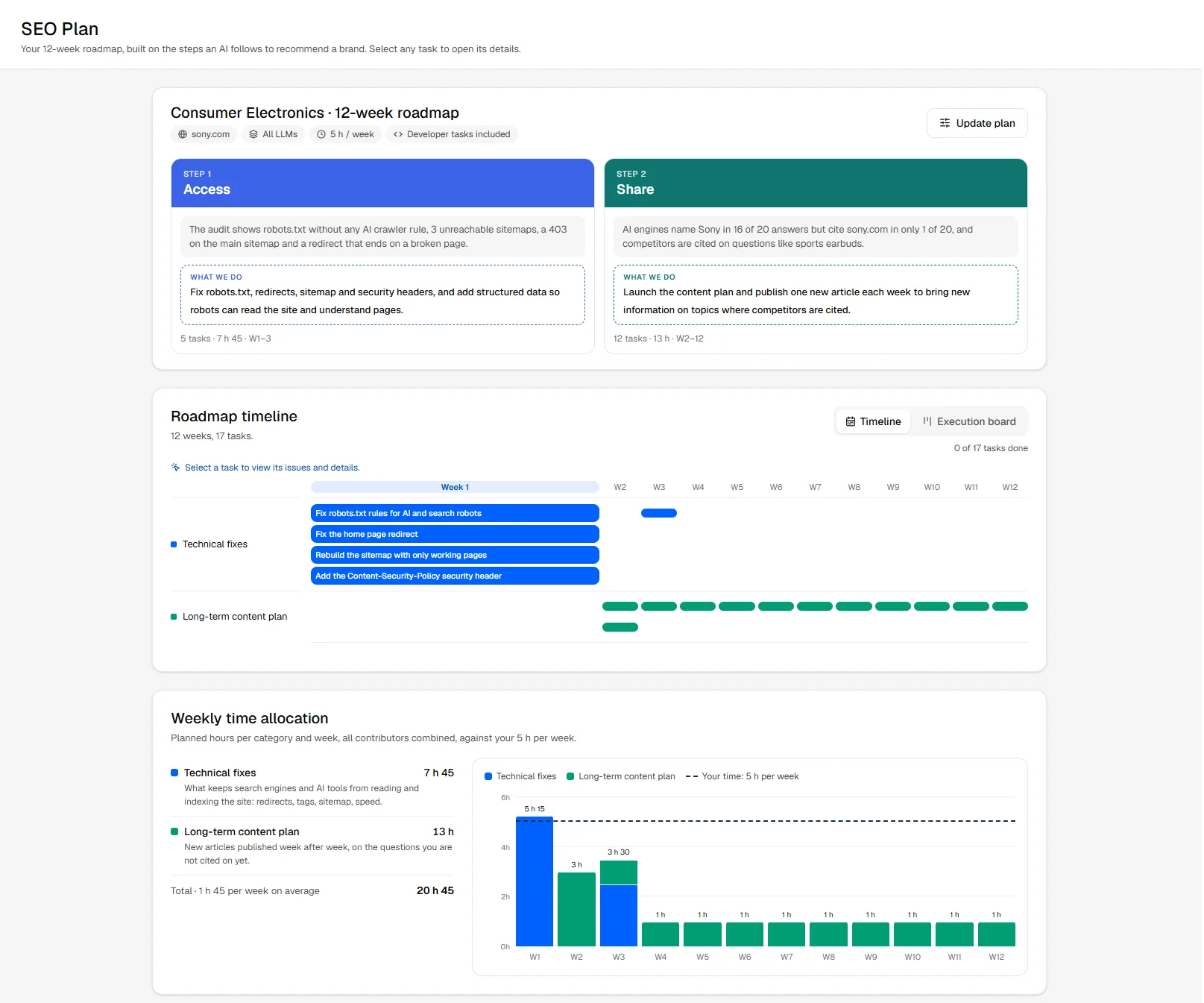The image size is (1204, 1003).
Task: Click the Technical fixes blue legend swatch in chart
Action: pyautogui.click(x=488, y=776)
